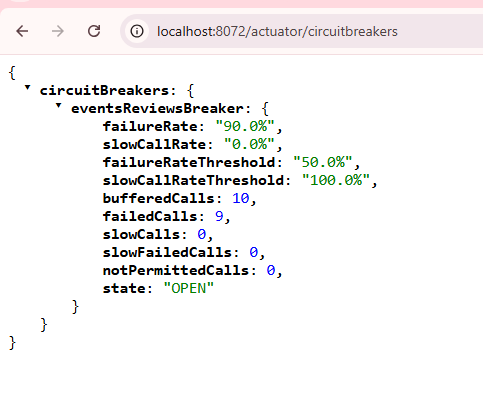This screenshot has width=483, height=414.
Task: Click the browser forward arrow
Action: pos(58,31)
